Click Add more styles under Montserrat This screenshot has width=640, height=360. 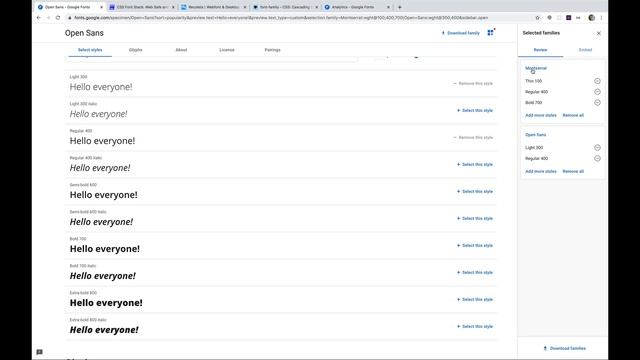click(541, 115)
